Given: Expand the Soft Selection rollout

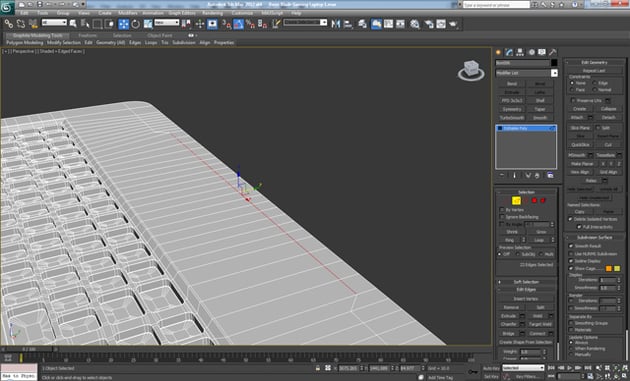Looking at the screenshot, I should coord(526,282).
